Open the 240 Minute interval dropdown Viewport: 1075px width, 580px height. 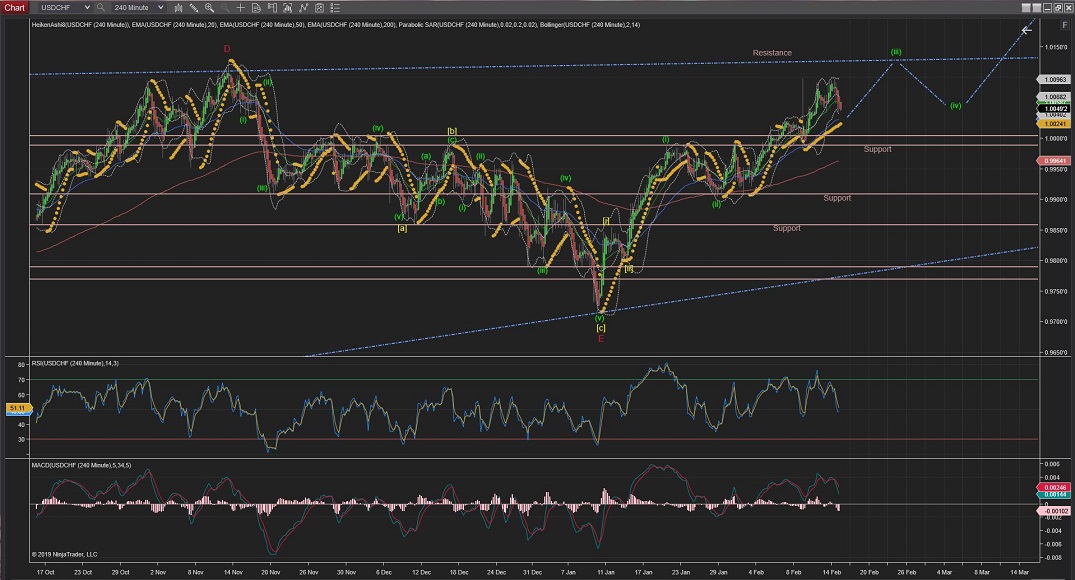click(138, 8)
